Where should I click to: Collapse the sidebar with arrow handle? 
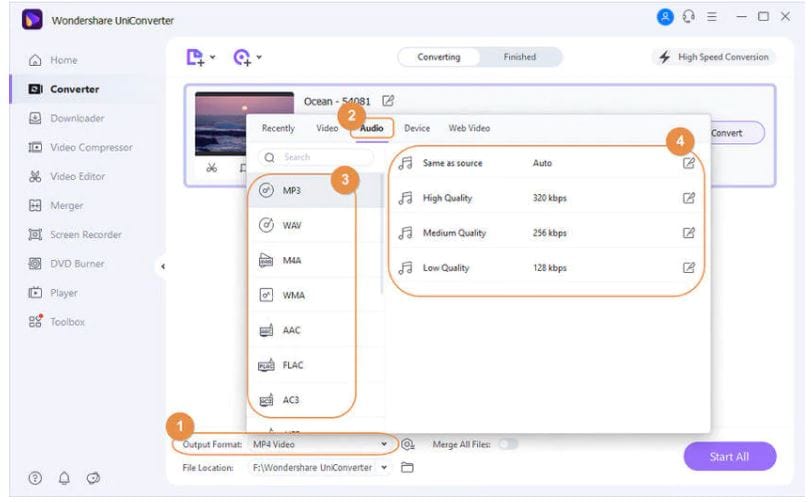tap(162, 267)
